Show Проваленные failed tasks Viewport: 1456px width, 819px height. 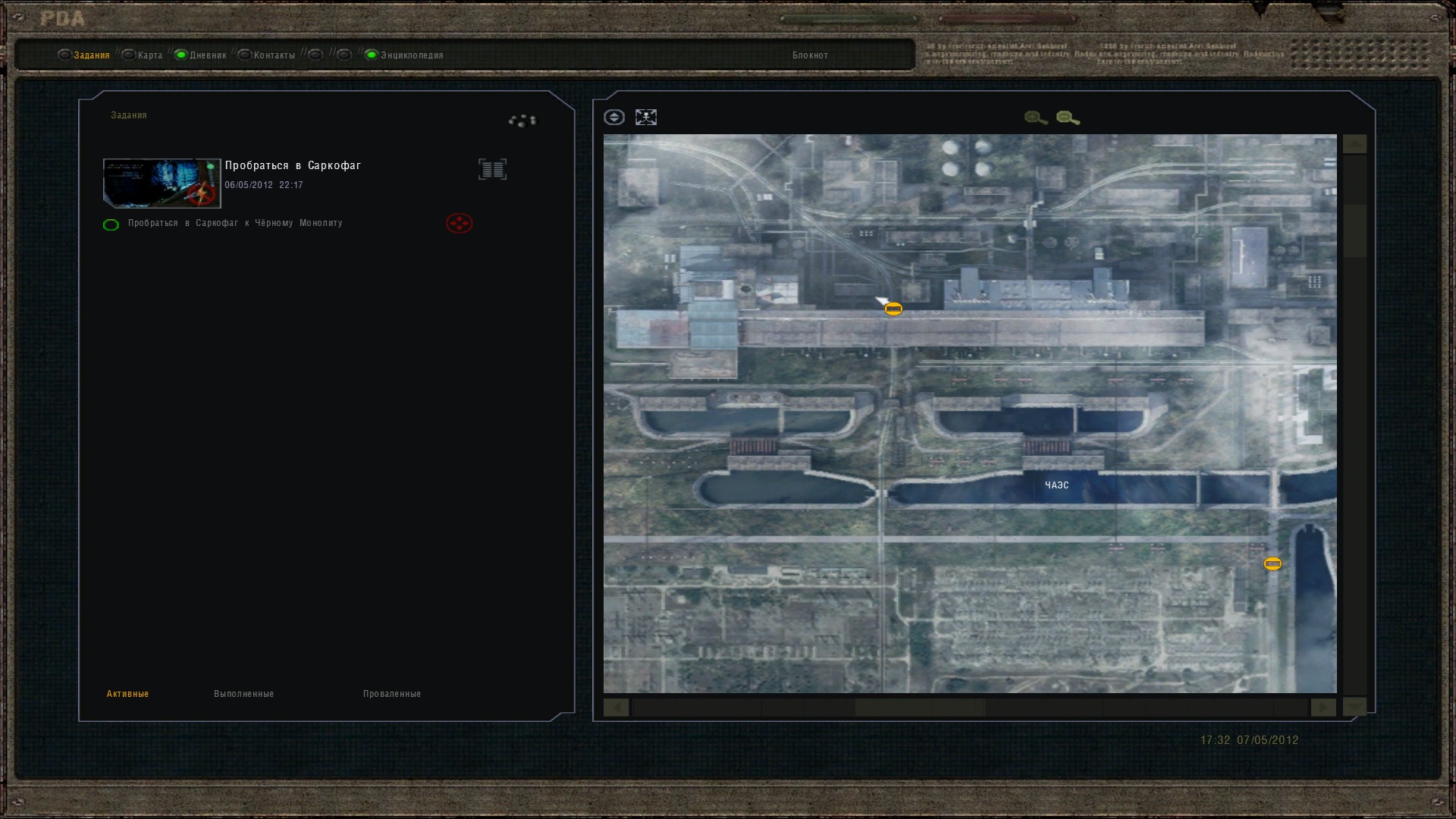pos(391,694)
